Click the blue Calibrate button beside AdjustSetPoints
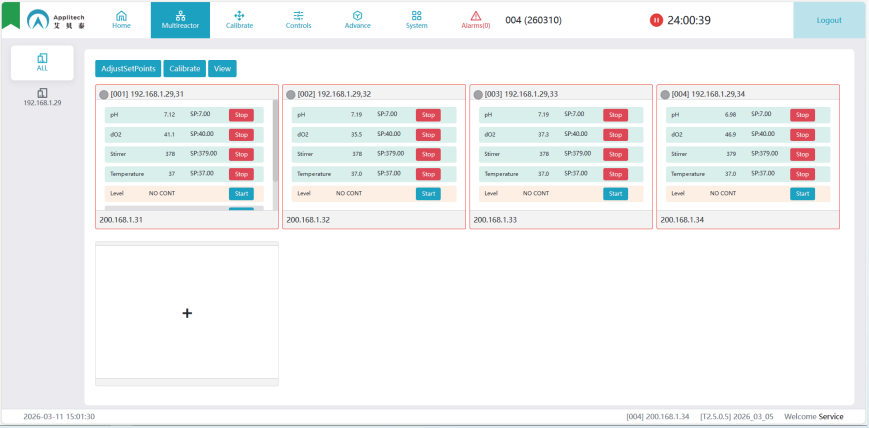 (x=185, y=69)
